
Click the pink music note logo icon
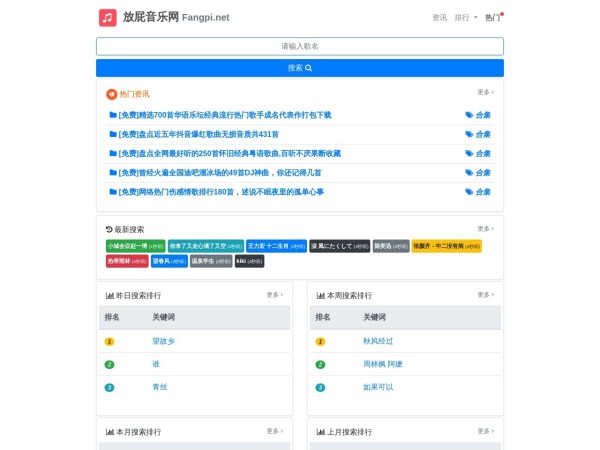(x=107, y=17)
